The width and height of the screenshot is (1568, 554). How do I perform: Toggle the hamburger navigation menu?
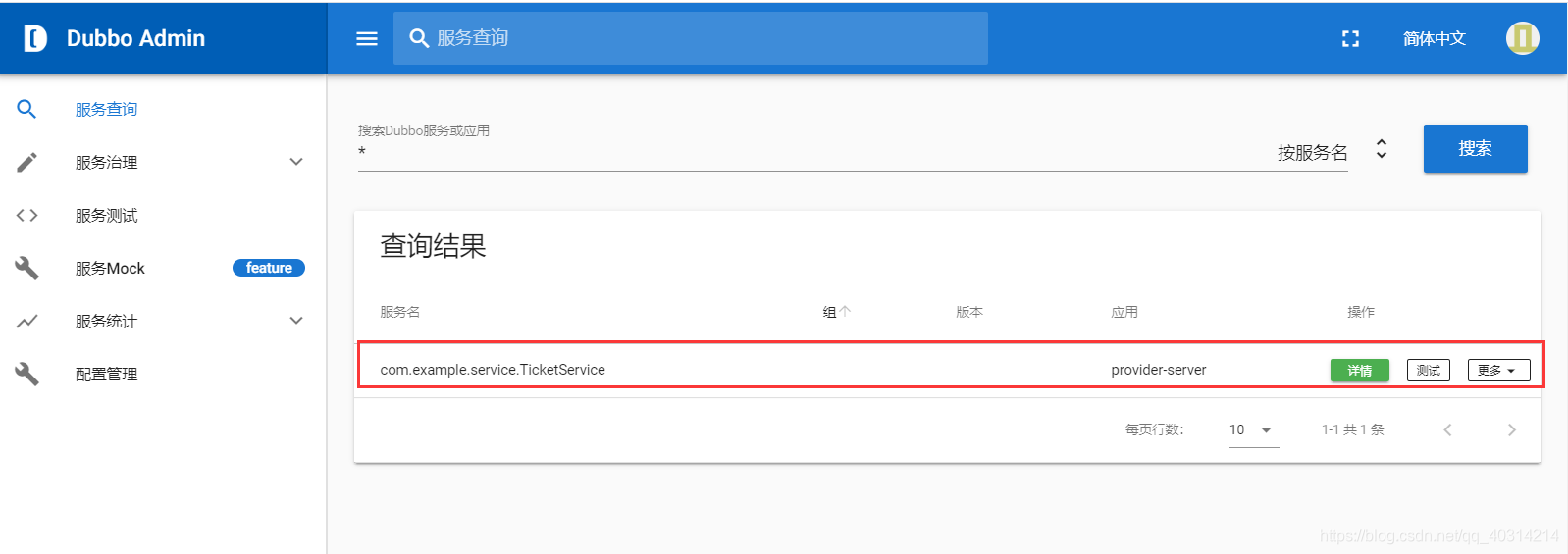[367, 38]
